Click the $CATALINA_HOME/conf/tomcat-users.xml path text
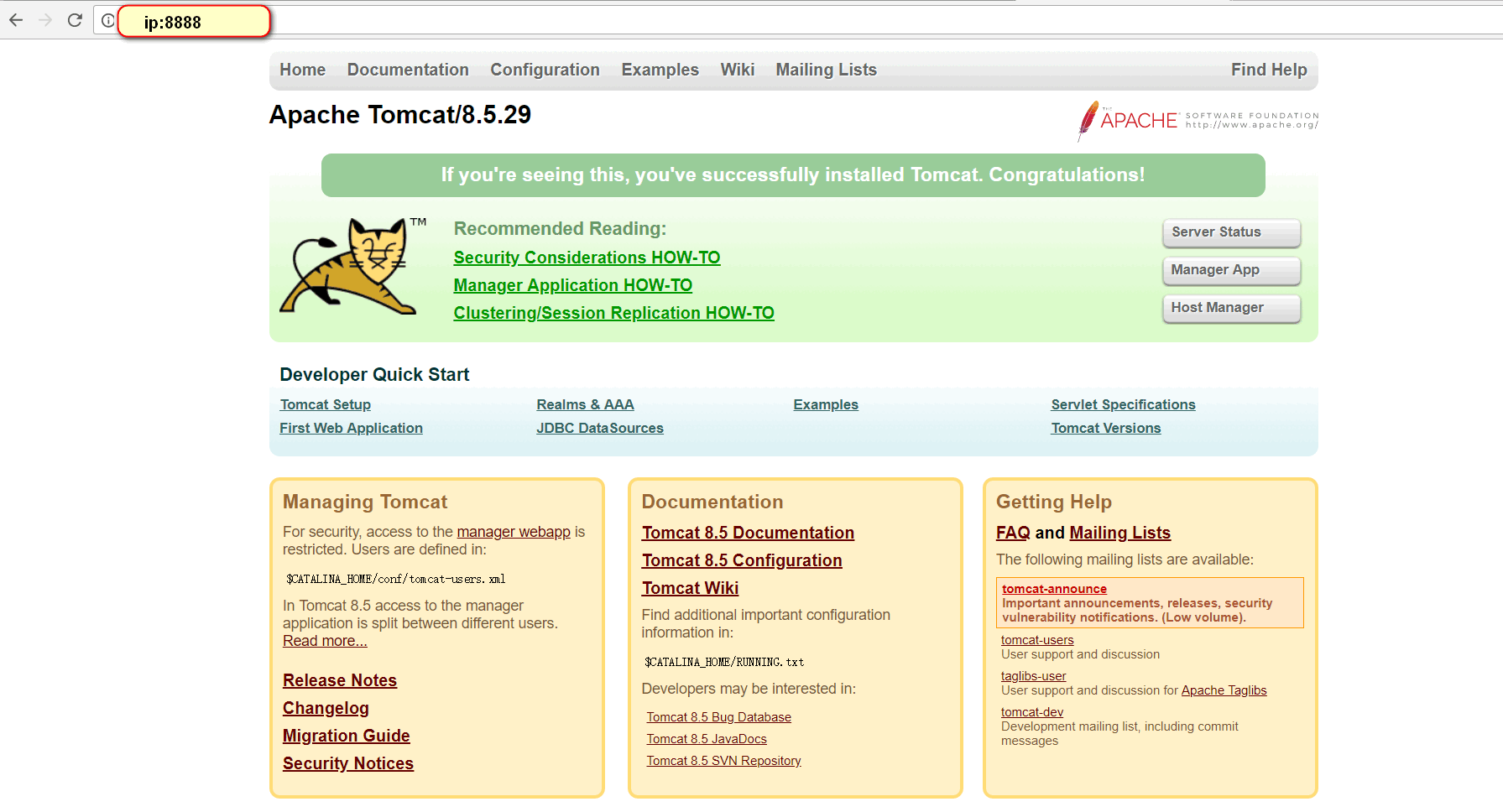Image resolution: width=1503 pixels, height=812 pixels. pyautogui.click(x=395, y=580)
